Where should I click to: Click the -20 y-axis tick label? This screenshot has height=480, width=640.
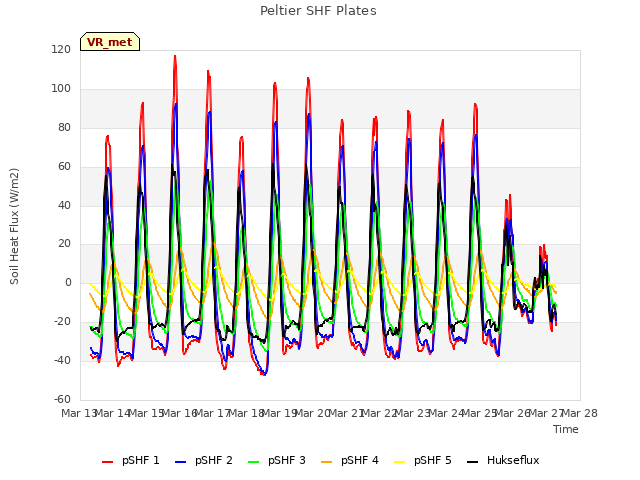coord(62,322)
